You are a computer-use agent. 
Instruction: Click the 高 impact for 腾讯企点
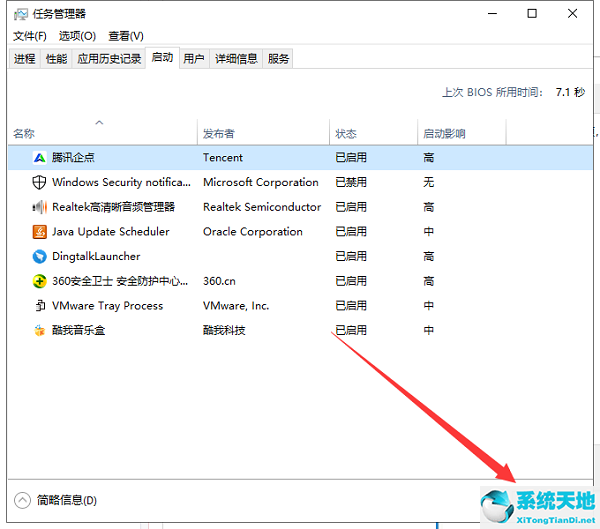[429, 158]
